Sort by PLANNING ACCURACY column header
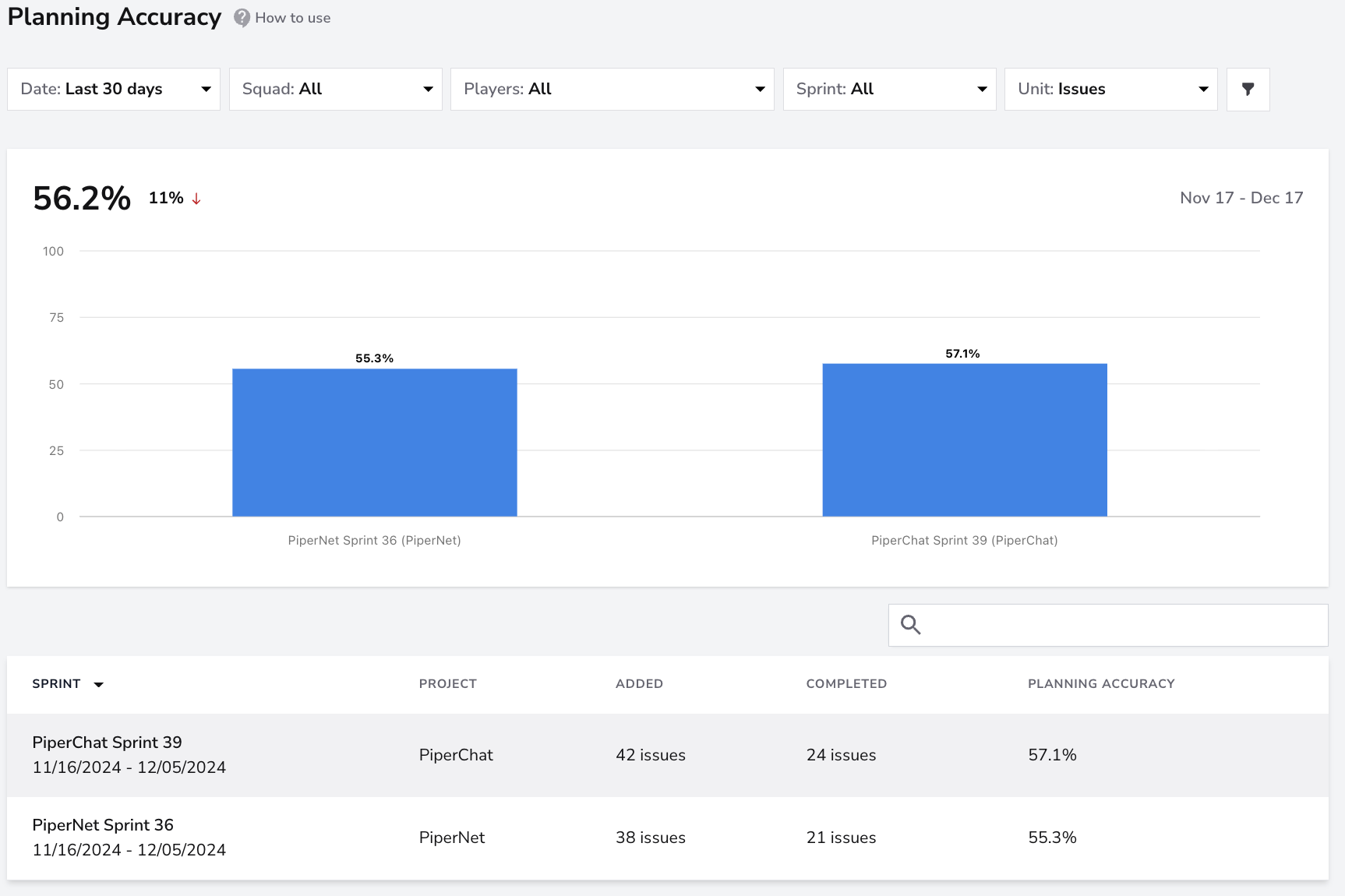Image resolution: width=1345 pixels, height=896 pixels. point(1101,683)
